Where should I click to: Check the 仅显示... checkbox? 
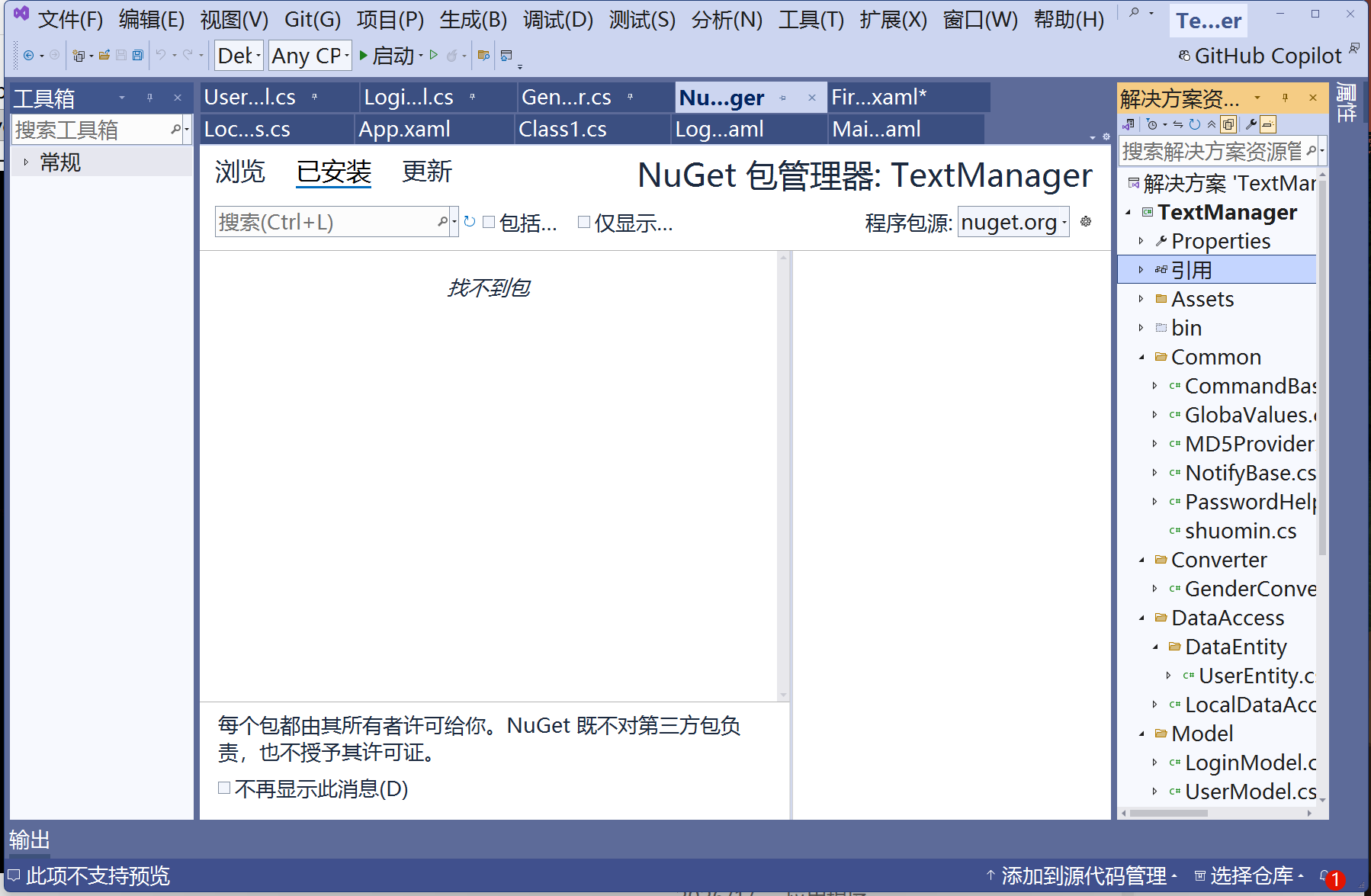click(584, 222)
